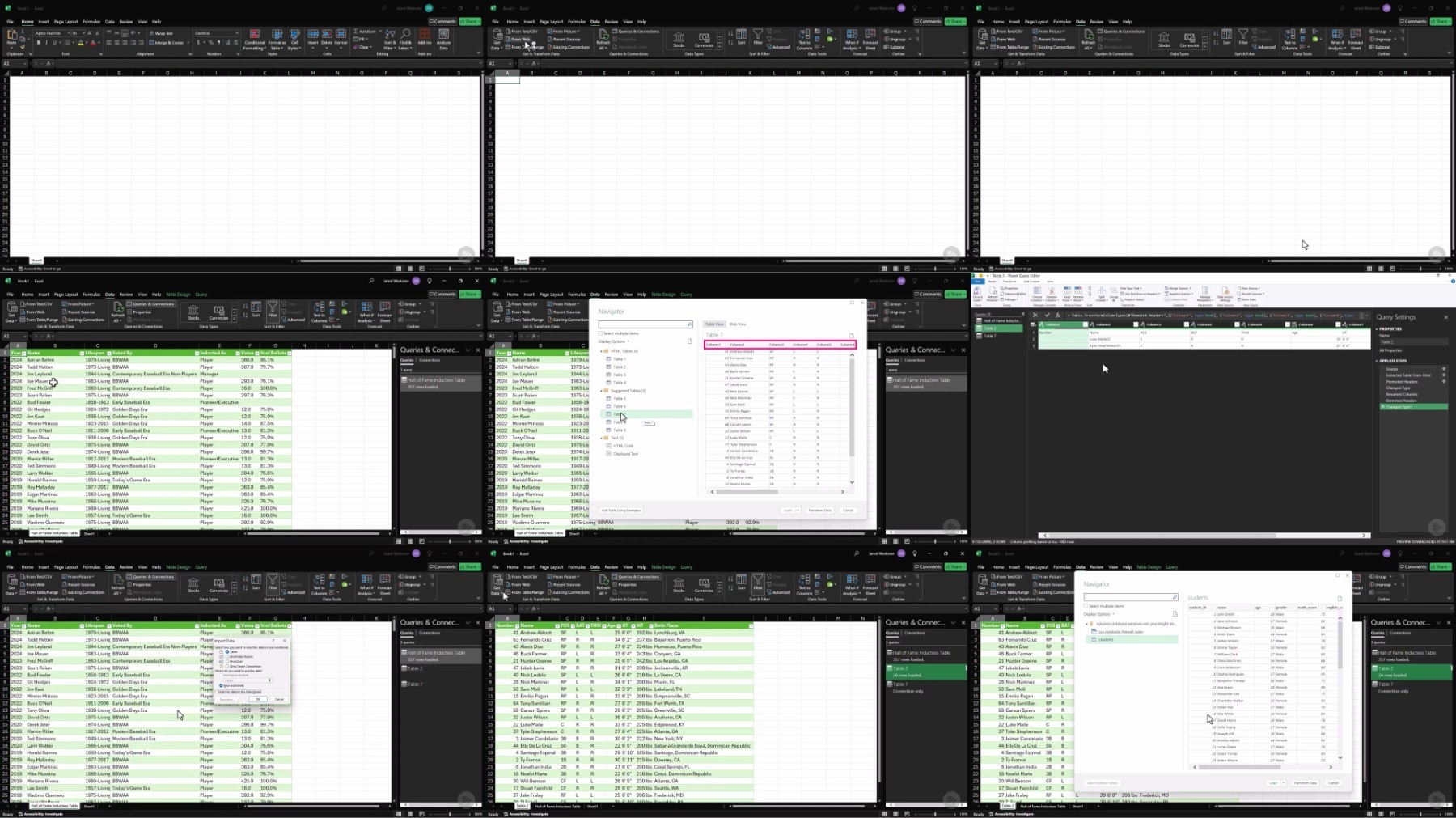Open Find & Select in the Home ribbon
The width and height of the screenshot is (1456, 818).
(406, 40)
